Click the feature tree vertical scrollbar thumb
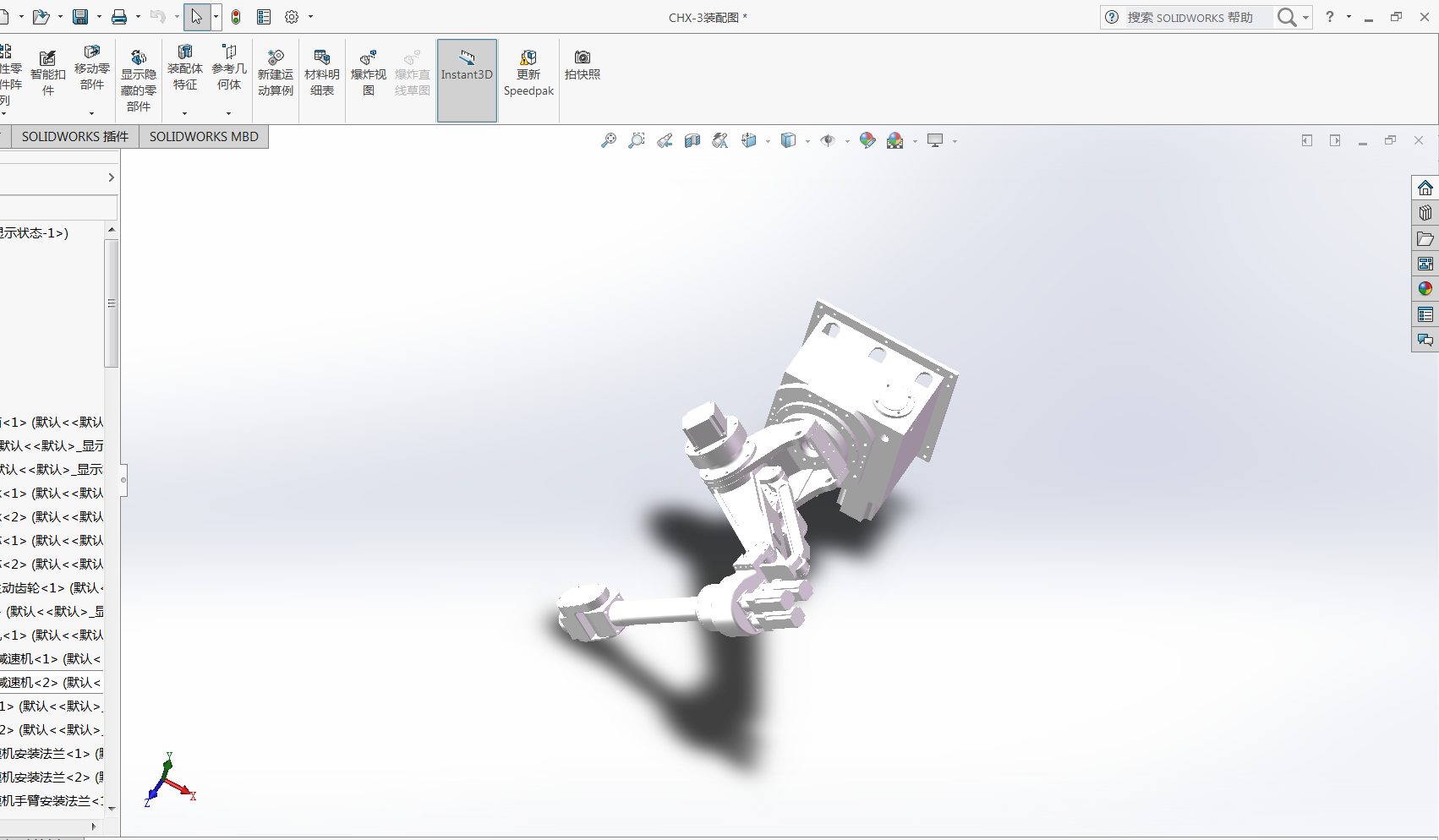The width and height of the screenshot is (1439, 840). click(112, 303)
